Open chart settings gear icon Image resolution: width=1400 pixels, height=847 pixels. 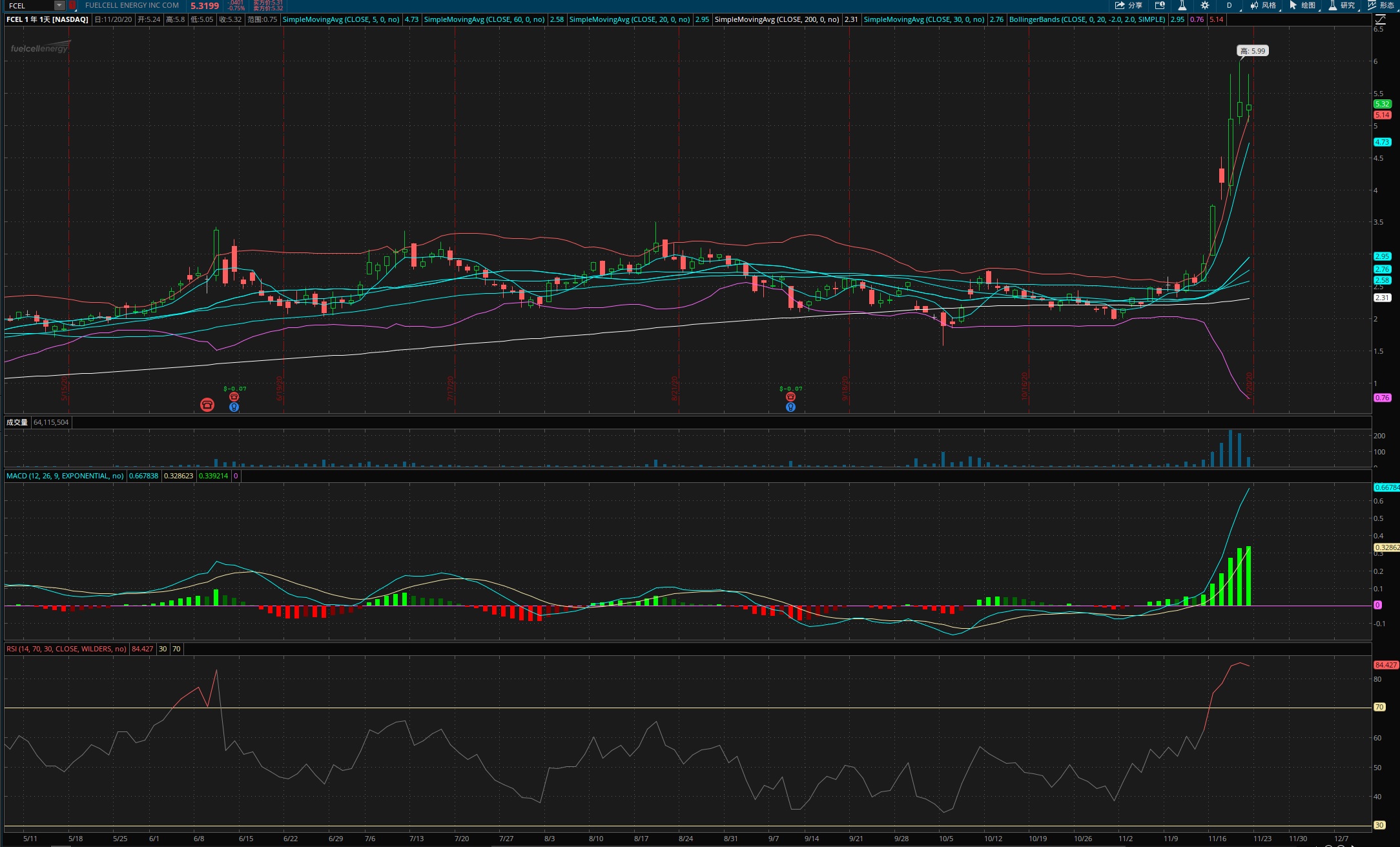[1205, 5]
